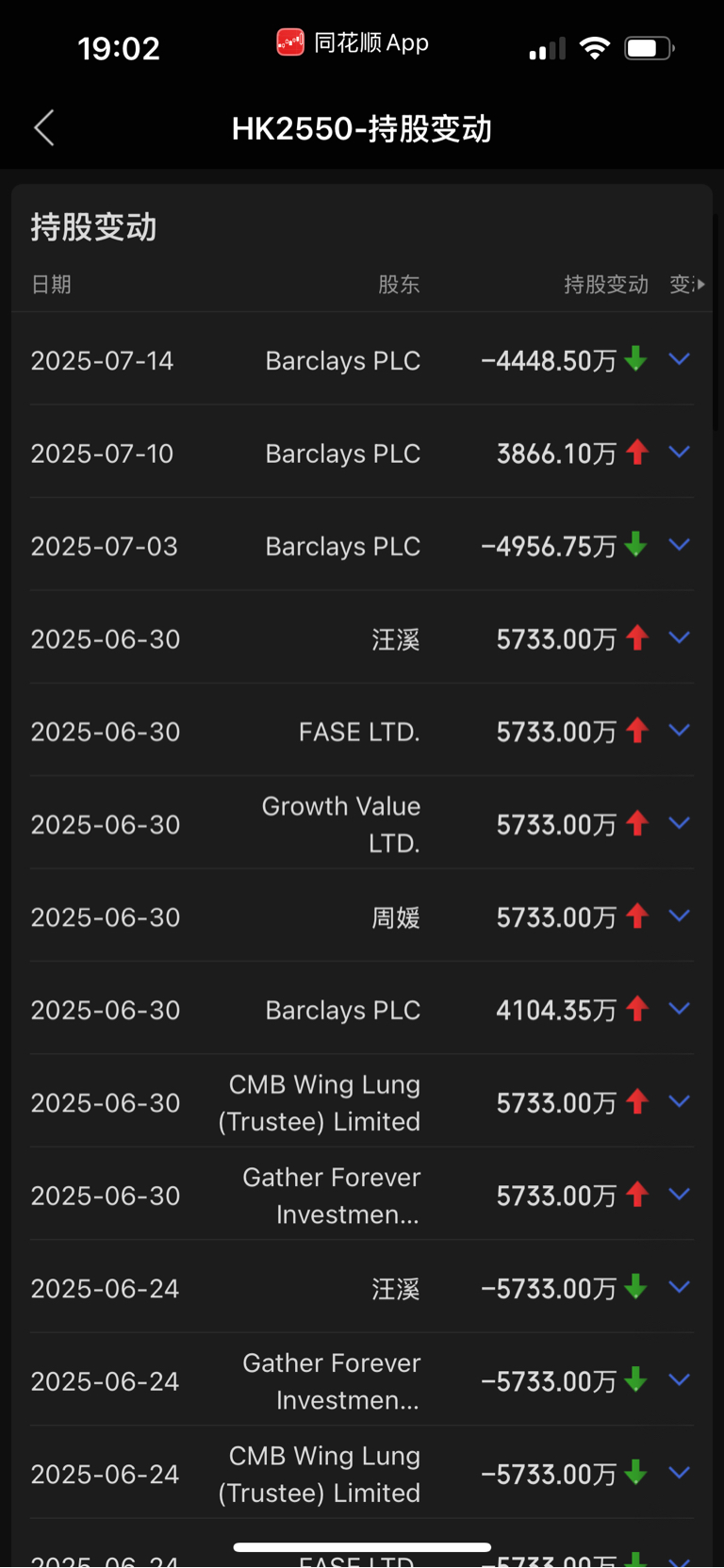Expand the Growth Value LTD. row details
This screenshot has width=724, height=1568.
point(680,823)
